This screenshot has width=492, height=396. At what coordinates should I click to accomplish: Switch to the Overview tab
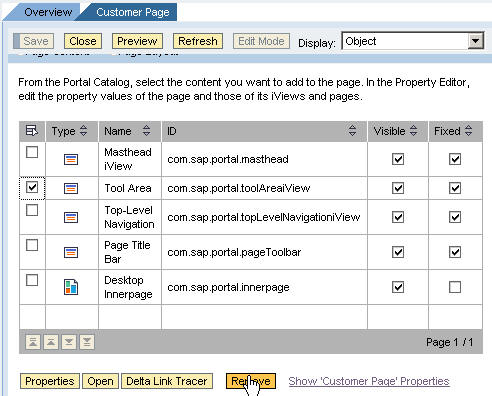point(48,12)
